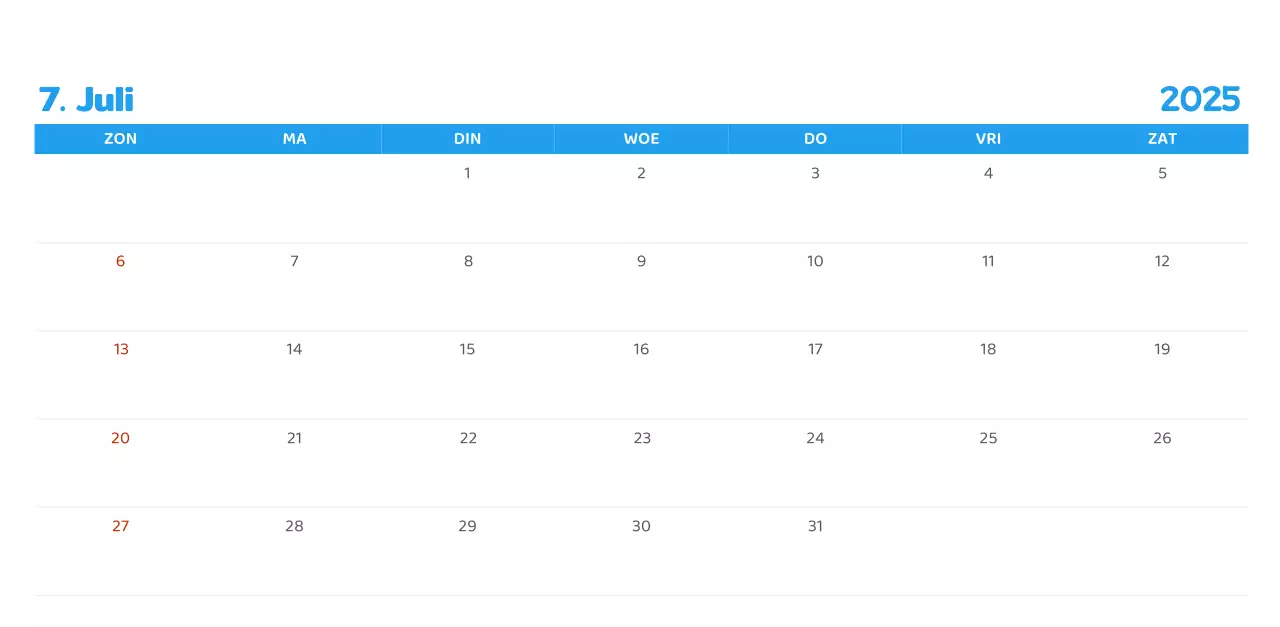Image resolution: width=1280 pixels, height=627 pixels.
Task: Select the DIN column header
Action: point(467,139)
